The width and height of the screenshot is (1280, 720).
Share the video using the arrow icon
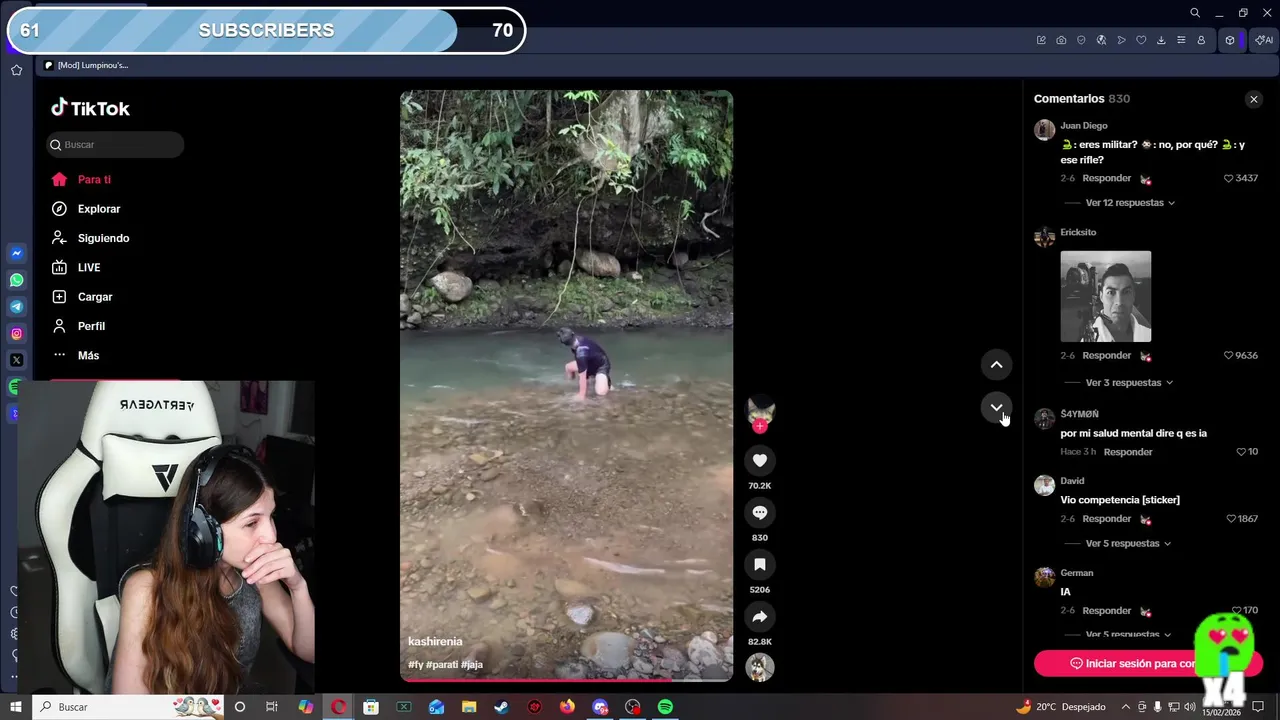click(x=760, y=616)
